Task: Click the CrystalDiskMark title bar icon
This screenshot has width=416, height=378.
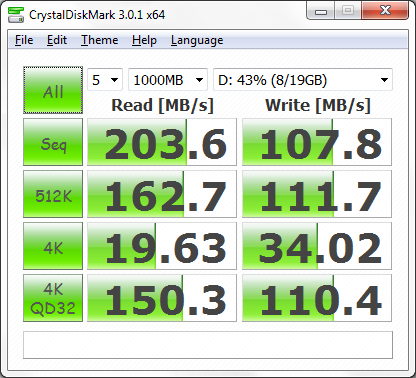Action: [16, 15]
